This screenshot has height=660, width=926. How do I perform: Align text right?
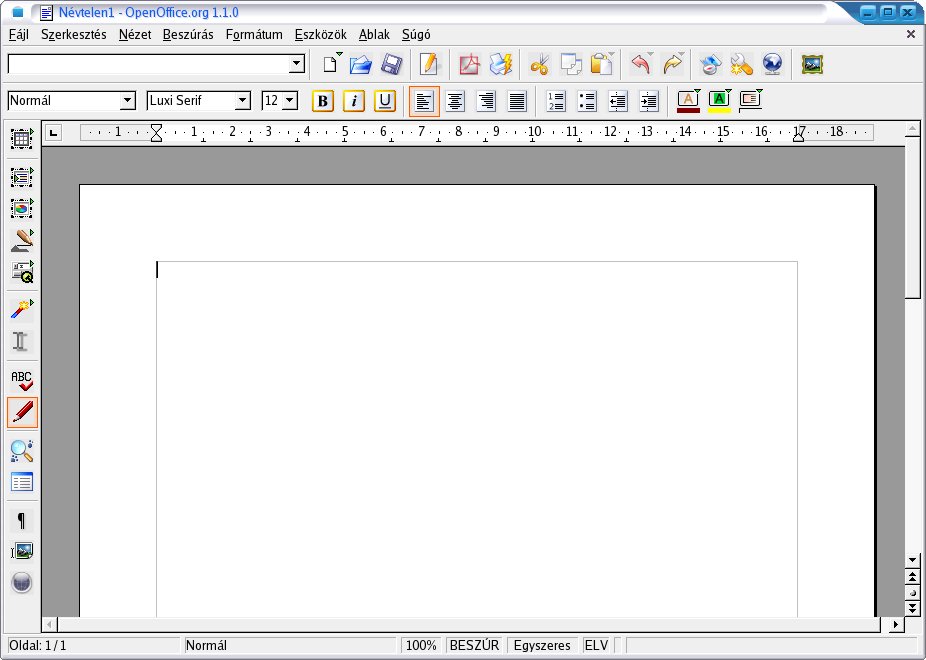[x=486, y=101]
